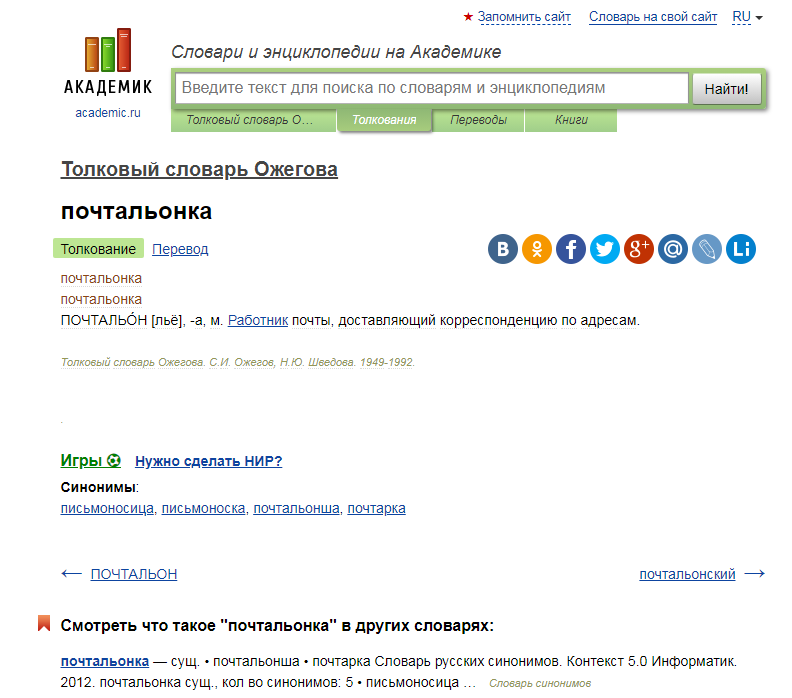This screenshot has height=698, width=792.
Task: Open the Толковый словарь О… tab
Action: click(x=254, y=120)
